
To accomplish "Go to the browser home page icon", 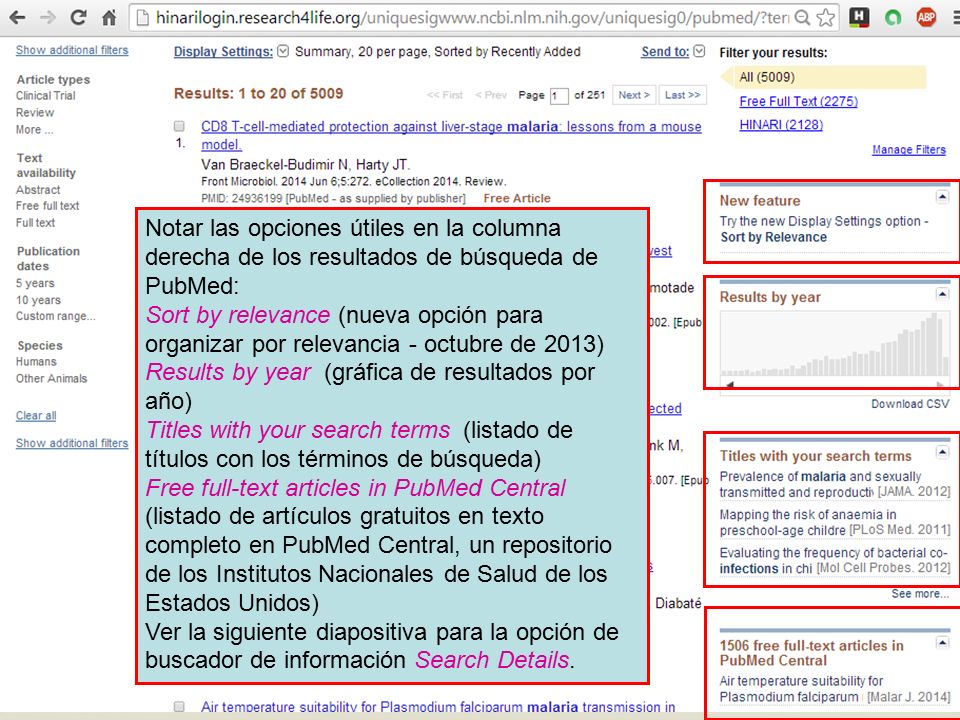I will (x=109, y=17).
